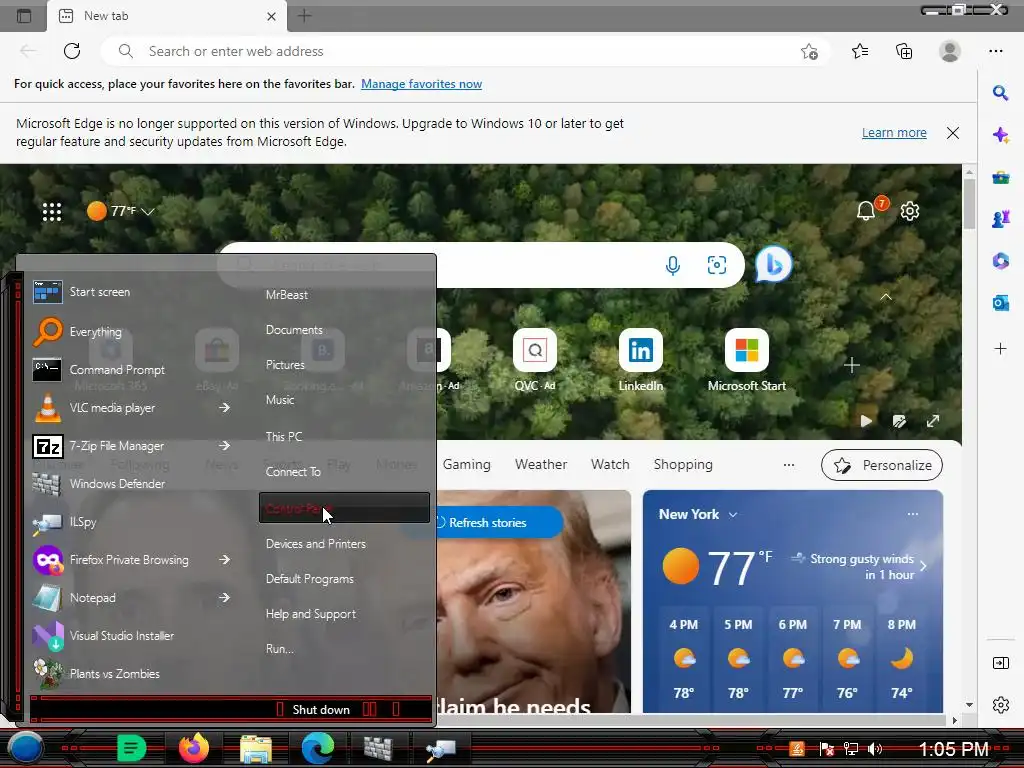
Task: Open weather card more options
Action: 912,514
